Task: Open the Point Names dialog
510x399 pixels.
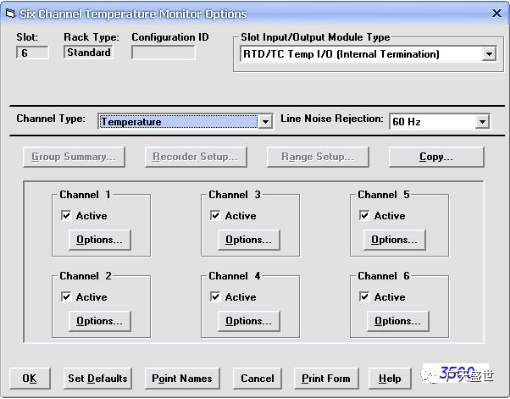Action: click(182, 378)
